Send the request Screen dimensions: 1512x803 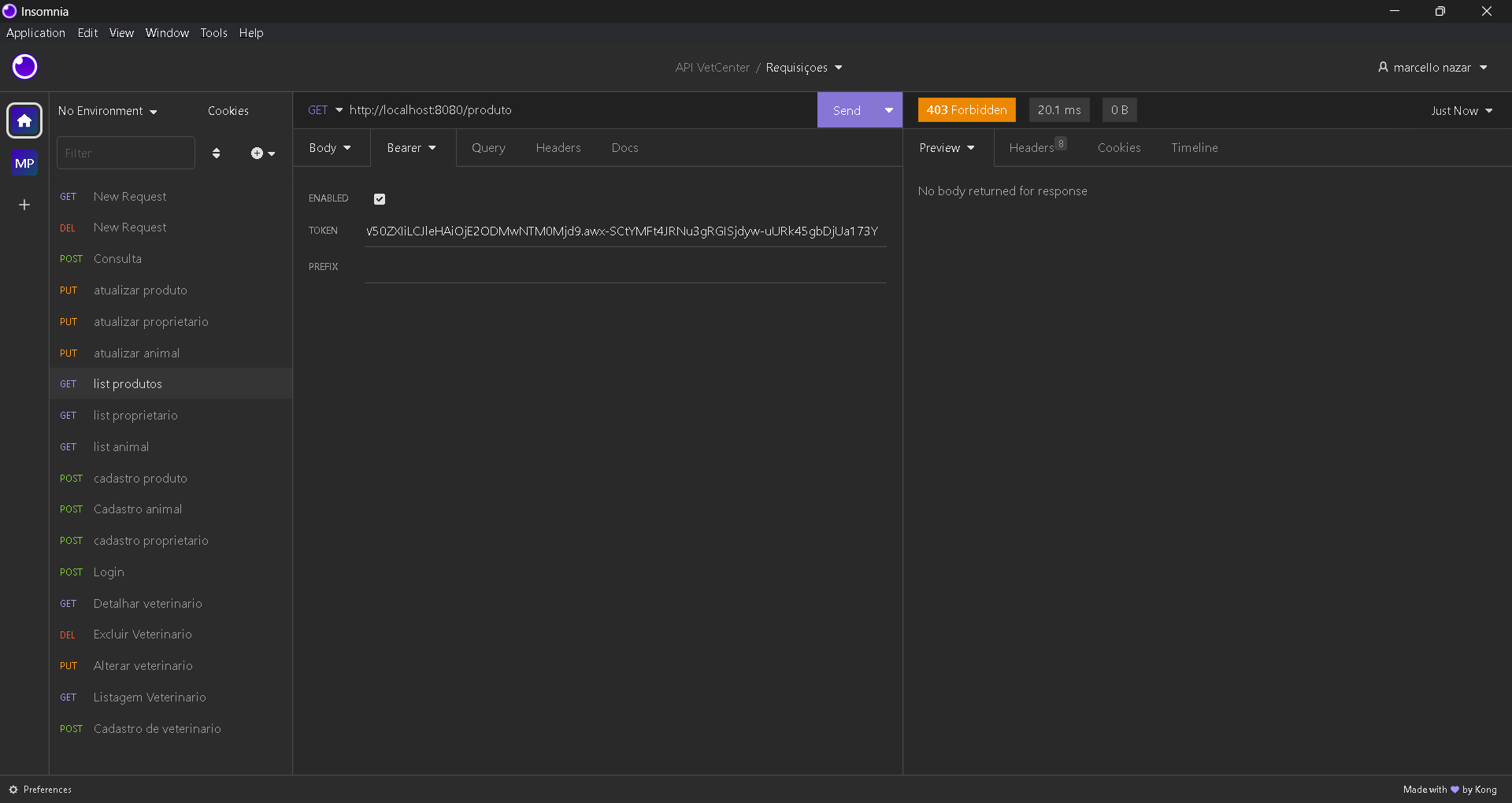point(847,110)
